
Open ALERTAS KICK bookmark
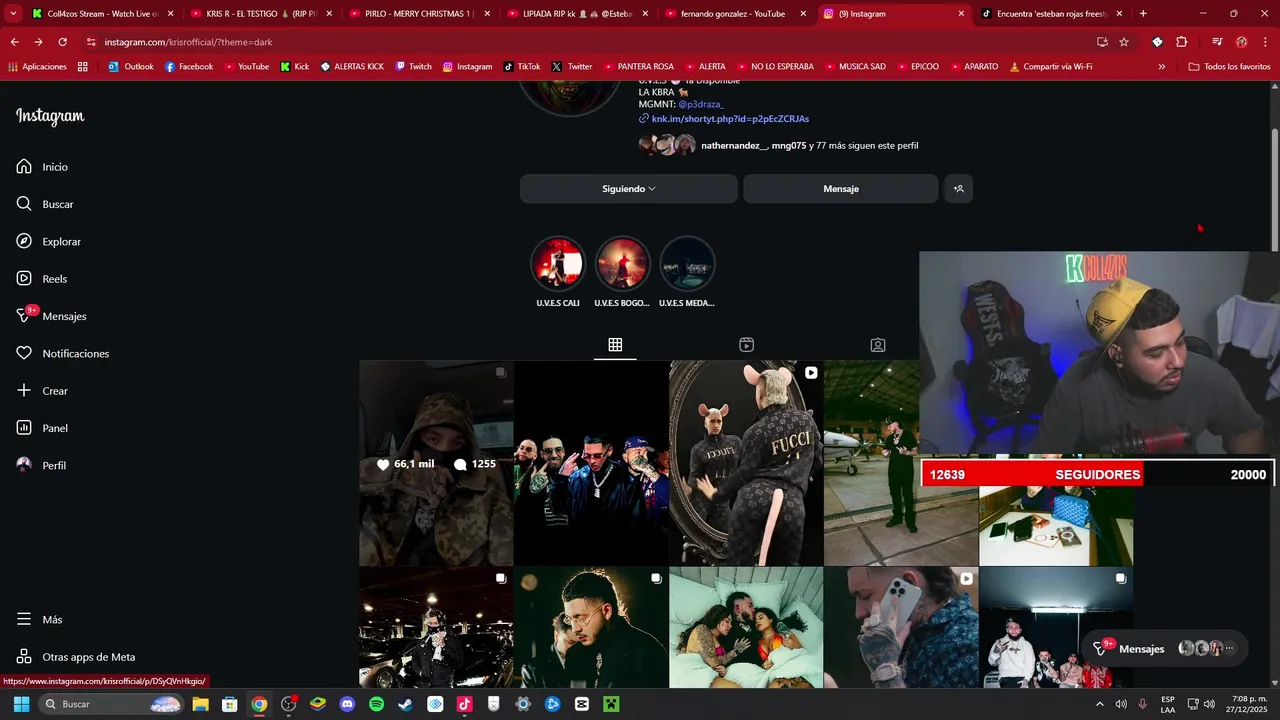click(x=352, y=67)
